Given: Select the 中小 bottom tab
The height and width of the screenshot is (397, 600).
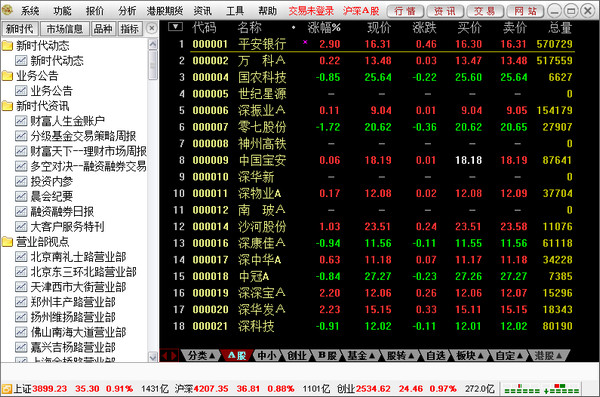Looking at the screenshot, I should [267, 356].
